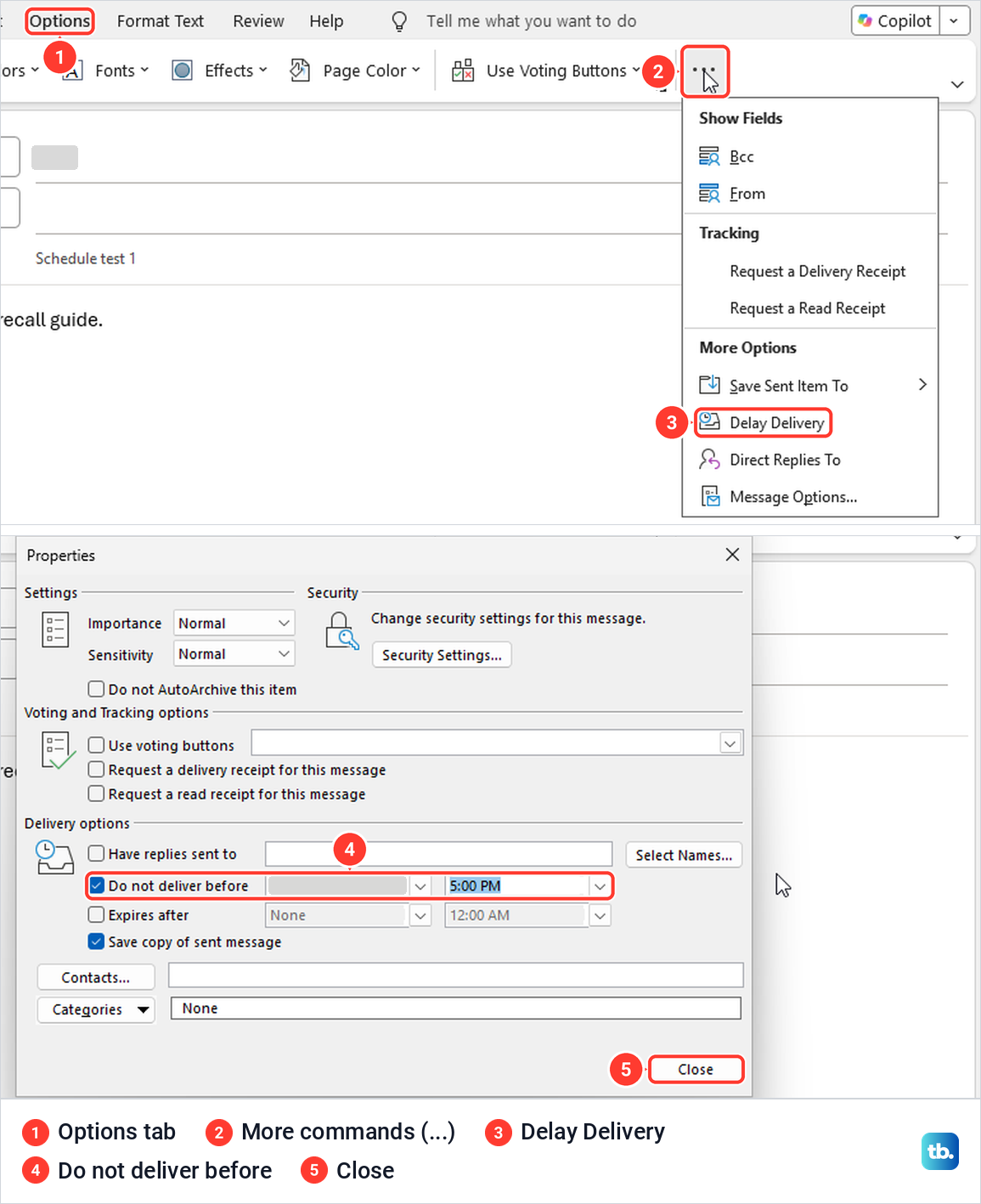Screen dimensions: 981x1204
Task: Click the Settings properties list icon
Action: click(x=55, y=630)
